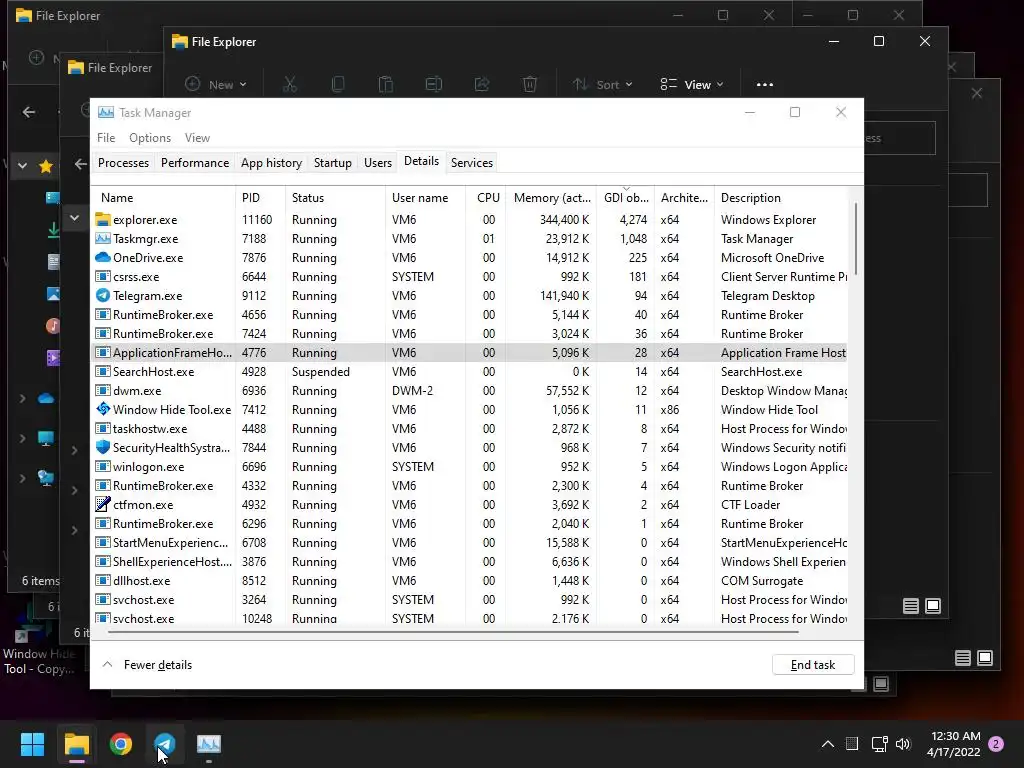Sort by the PID column header
1024x768 pixels.
click(261, 197)
